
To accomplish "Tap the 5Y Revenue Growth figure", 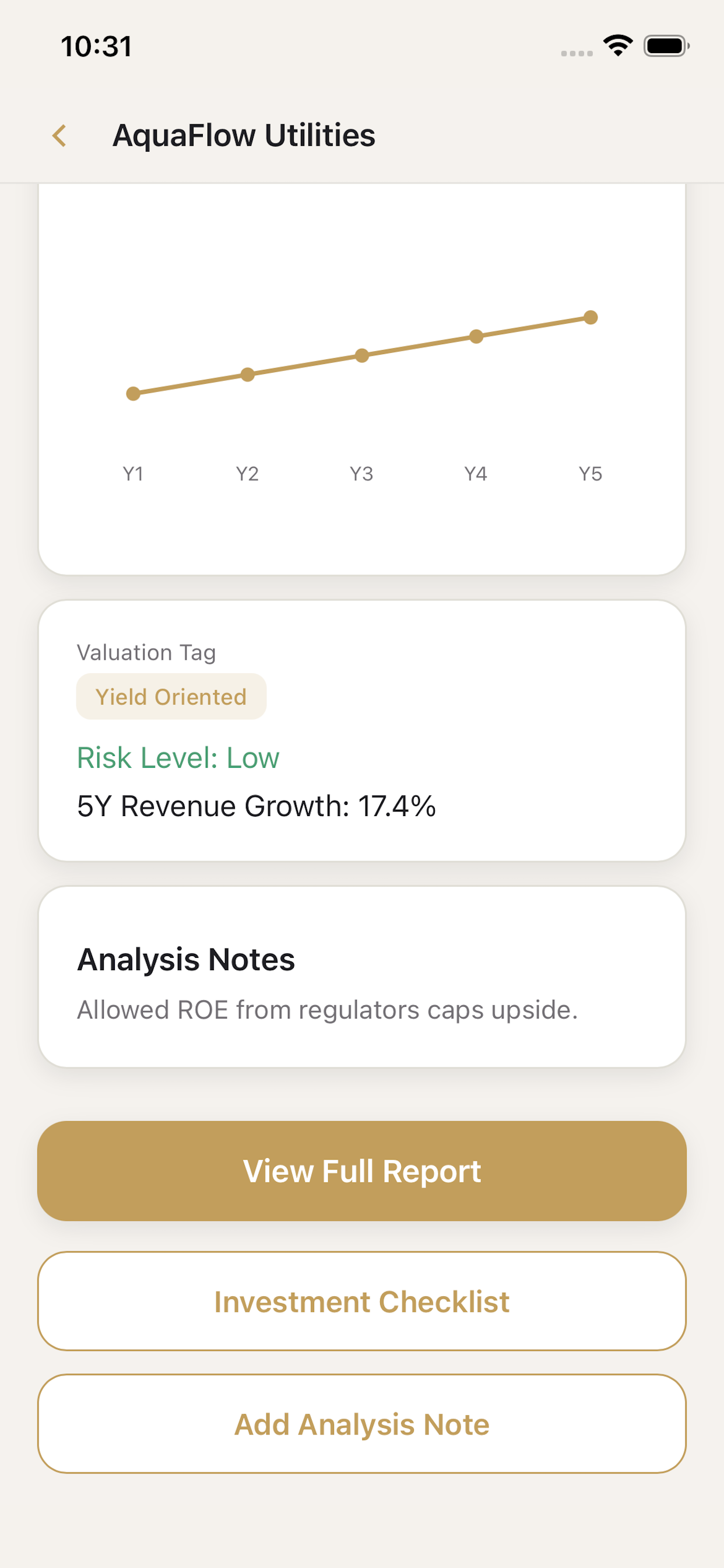I will pyautogui.click(x=256, y=806).
